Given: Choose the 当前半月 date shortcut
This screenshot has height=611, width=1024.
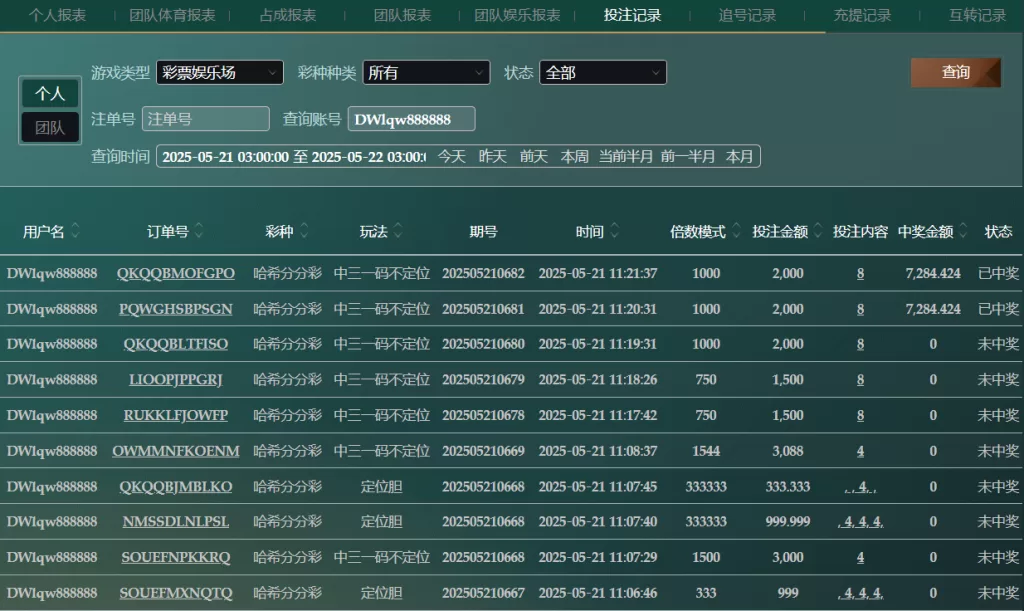Looking at the screenshot, I should pos(626,157).
